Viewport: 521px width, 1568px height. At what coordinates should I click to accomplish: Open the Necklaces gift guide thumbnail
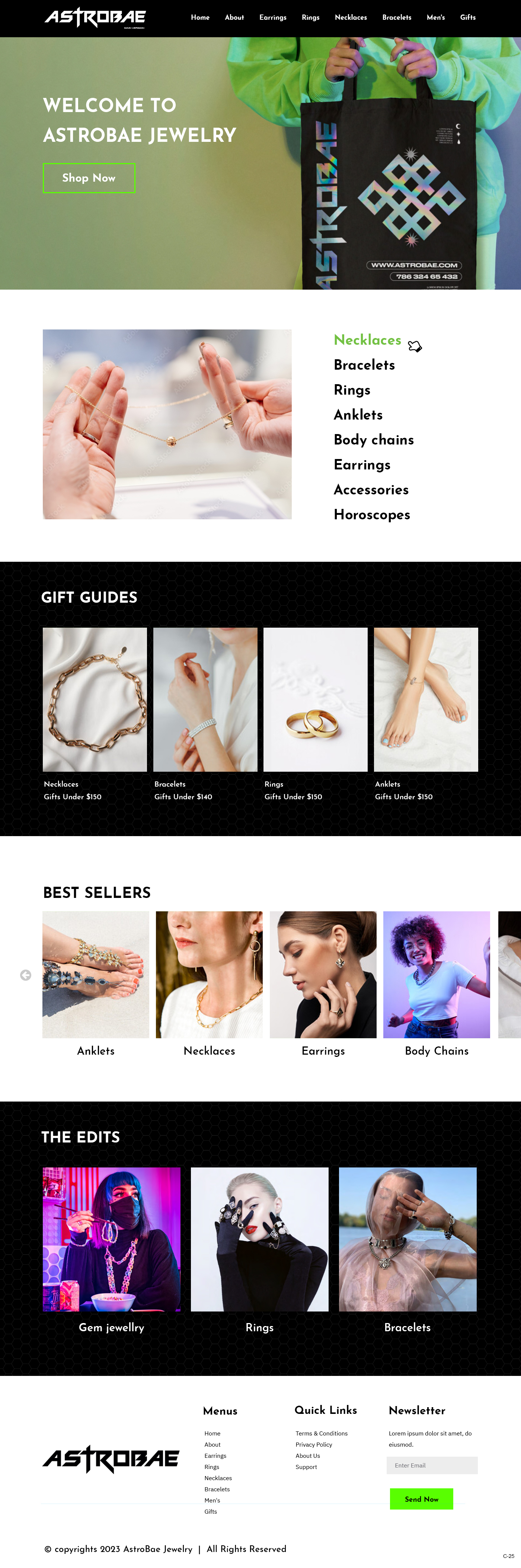point(95,699)
